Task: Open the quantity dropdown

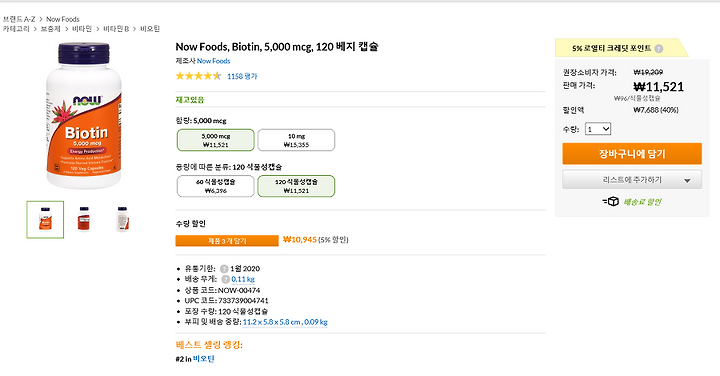Action: click(598, 129)
